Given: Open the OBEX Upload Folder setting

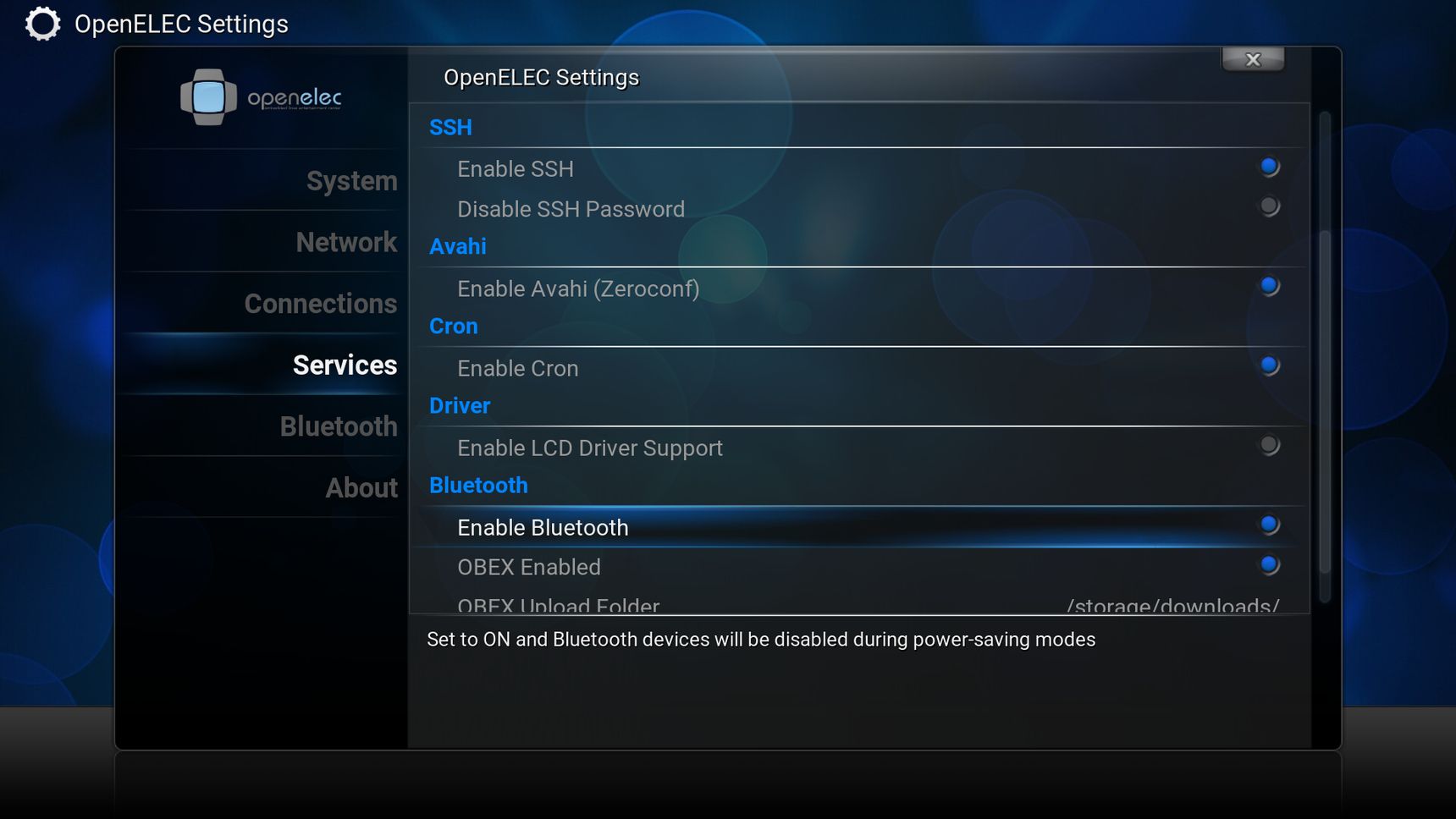Looking at the screenshot, I should [x=858, y=602].
